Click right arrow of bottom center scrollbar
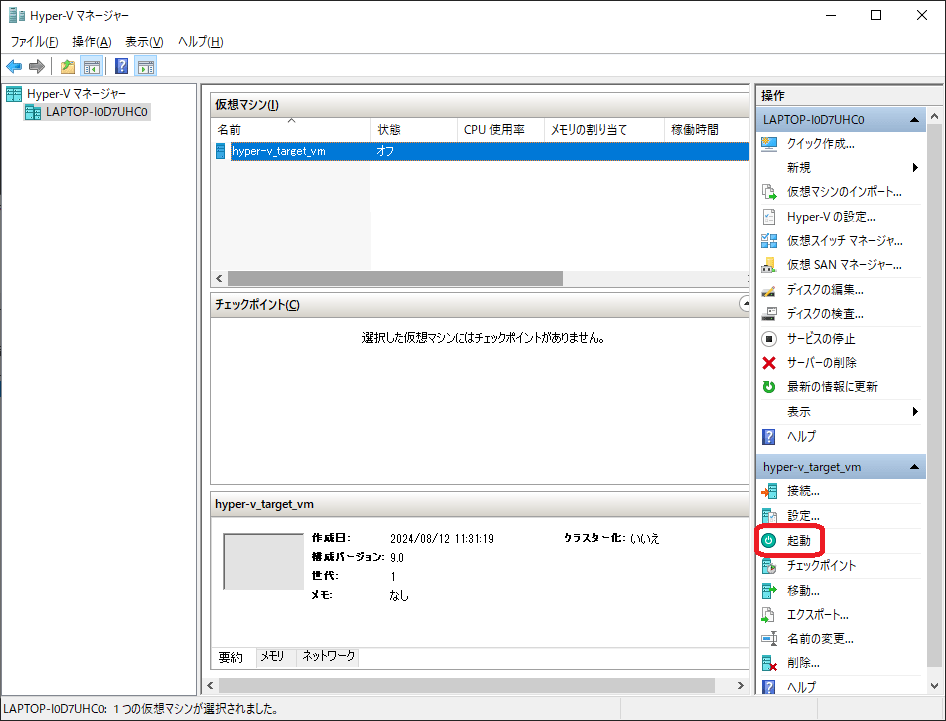The height and width of the screenshot is (721, 946). tap(740, 685)
